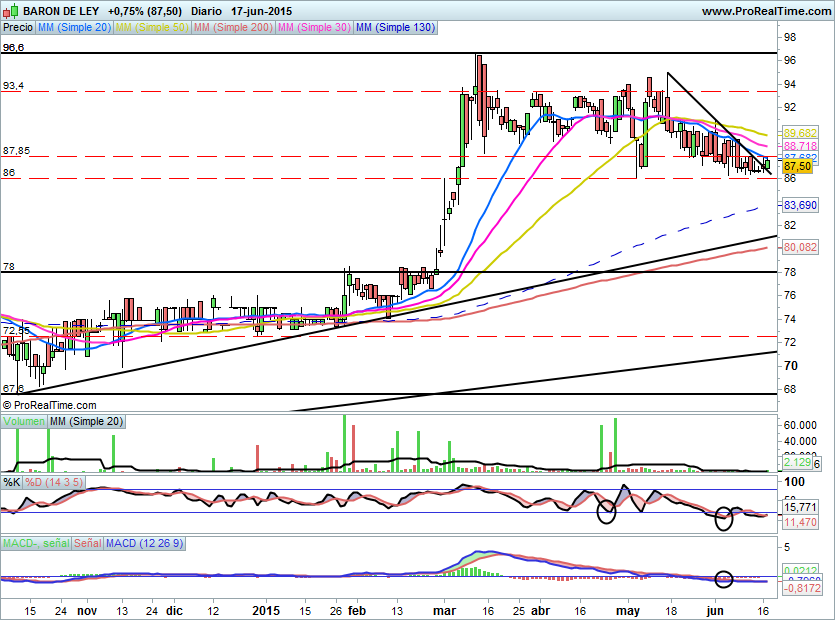Click the MM (Simple 130) legend label
This screenshot has width=835, height=620.
click(x=395, y=28)
